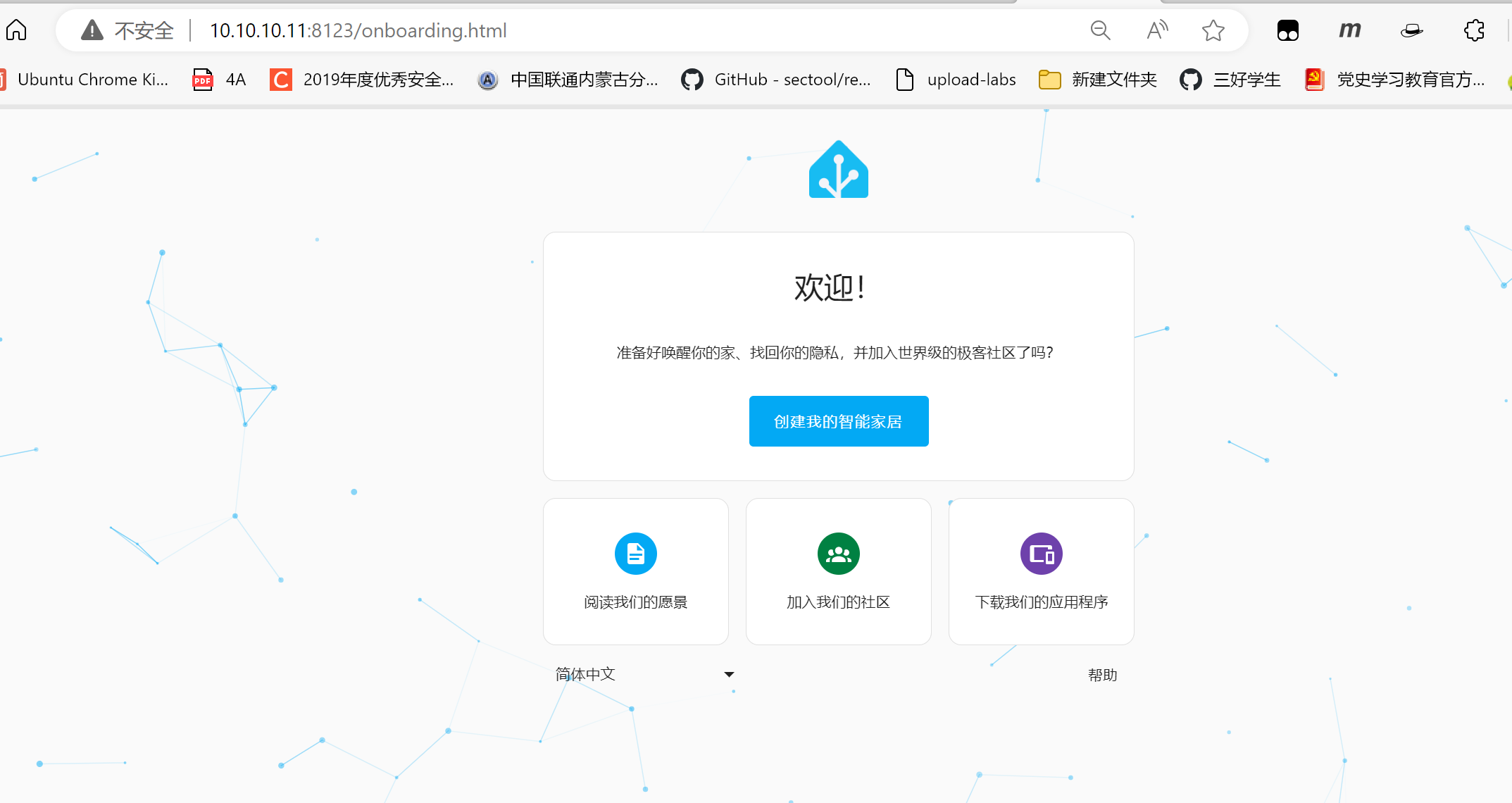Open the extensions puzzle icon

[1474, 30]
